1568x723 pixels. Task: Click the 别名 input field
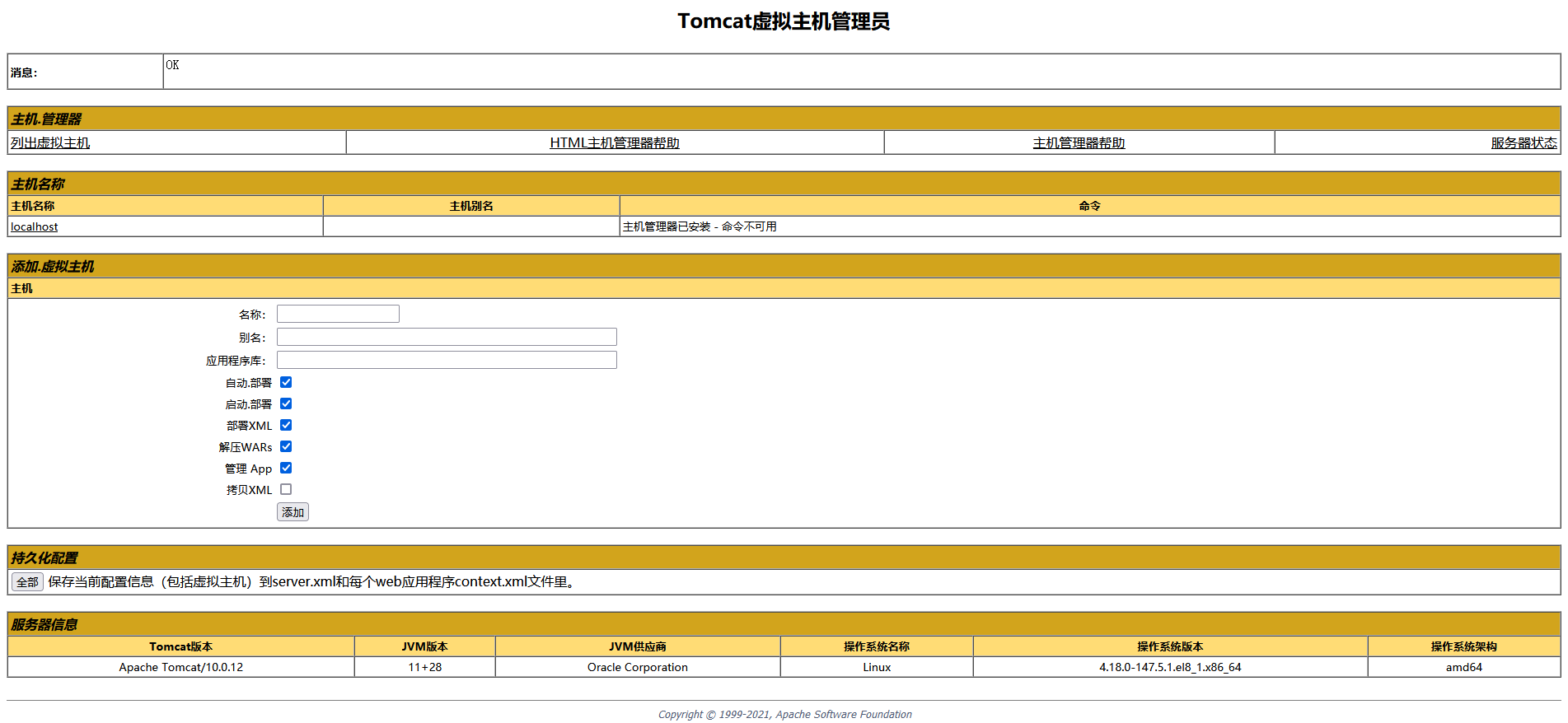point(447,337)
